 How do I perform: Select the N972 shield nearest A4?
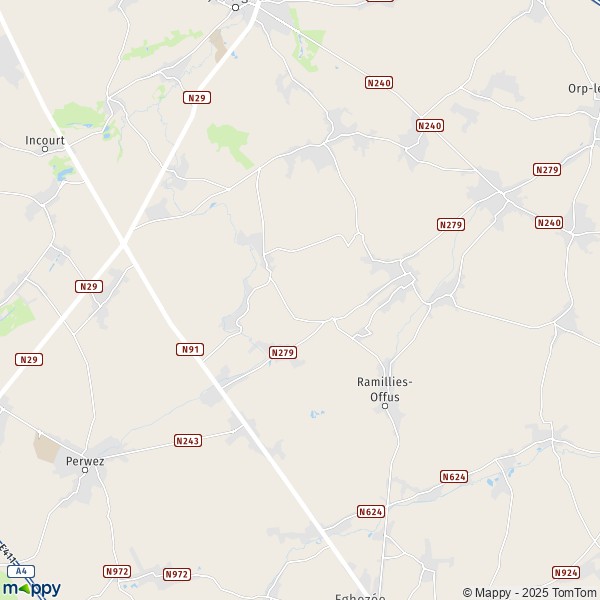tap(117, 572)
